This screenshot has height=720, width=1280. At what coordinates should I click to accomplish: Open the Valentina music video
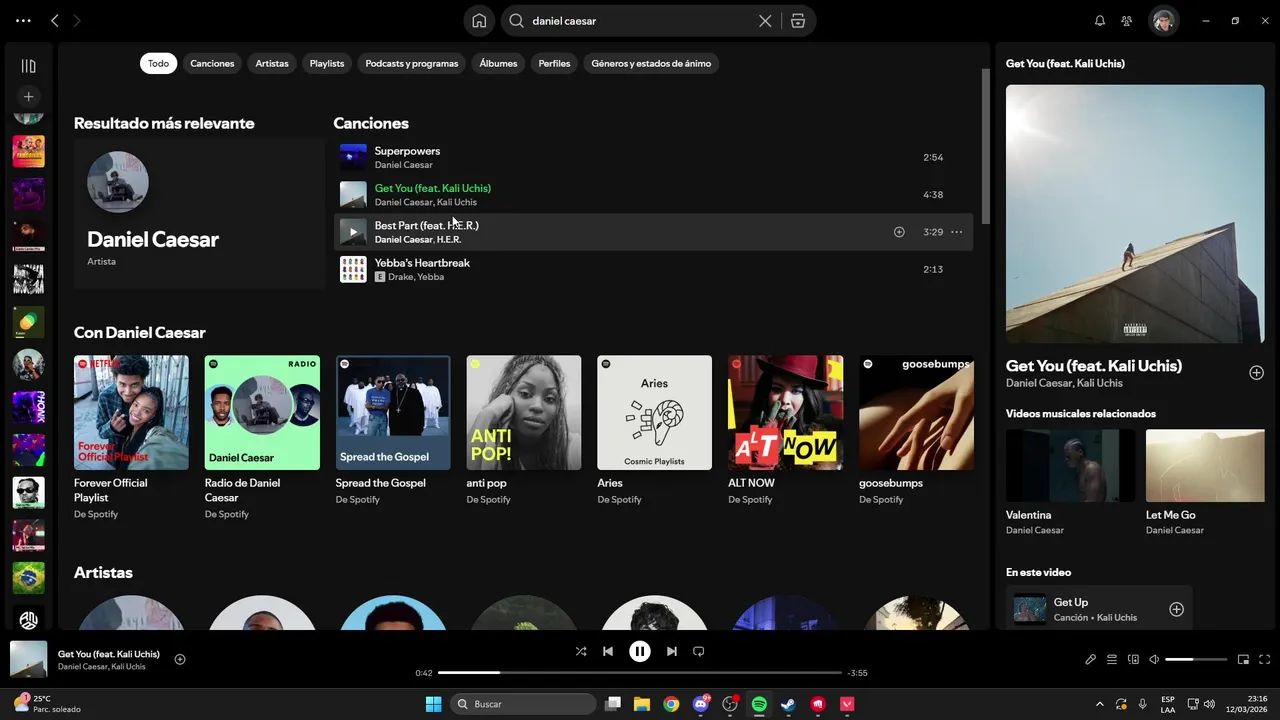coord(1070,482)
